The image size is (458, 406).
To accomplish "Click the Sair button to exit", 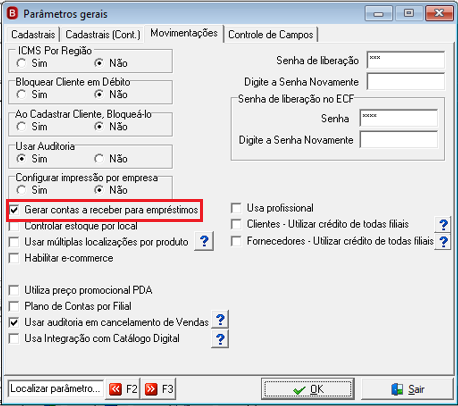I will click(x=407, y=389).
